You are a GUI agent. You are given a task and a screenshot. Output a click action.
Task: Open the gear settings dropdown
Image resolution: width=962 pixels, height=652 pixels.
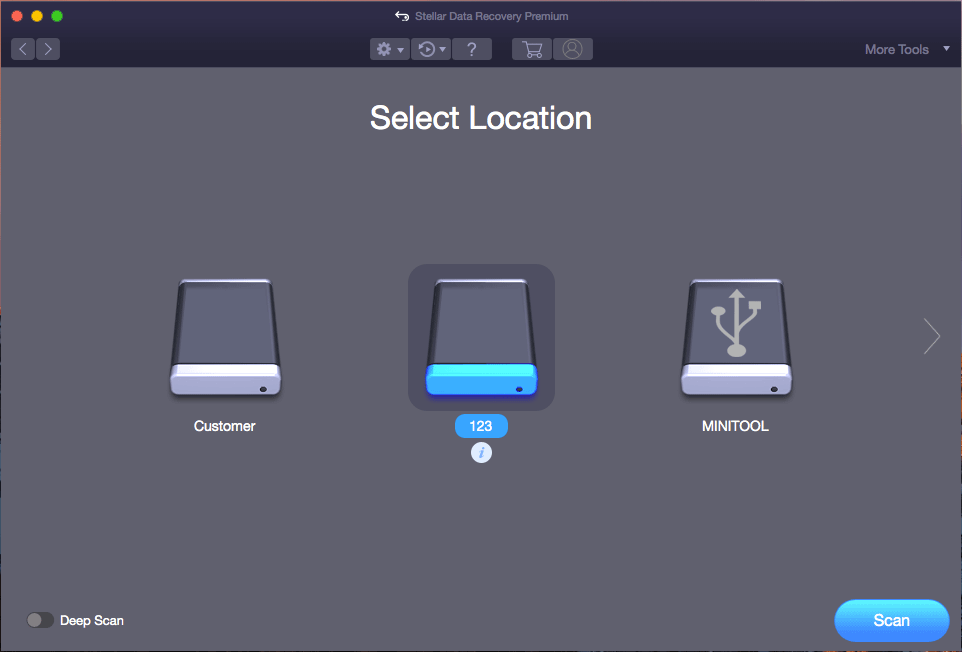coord(389,49)
